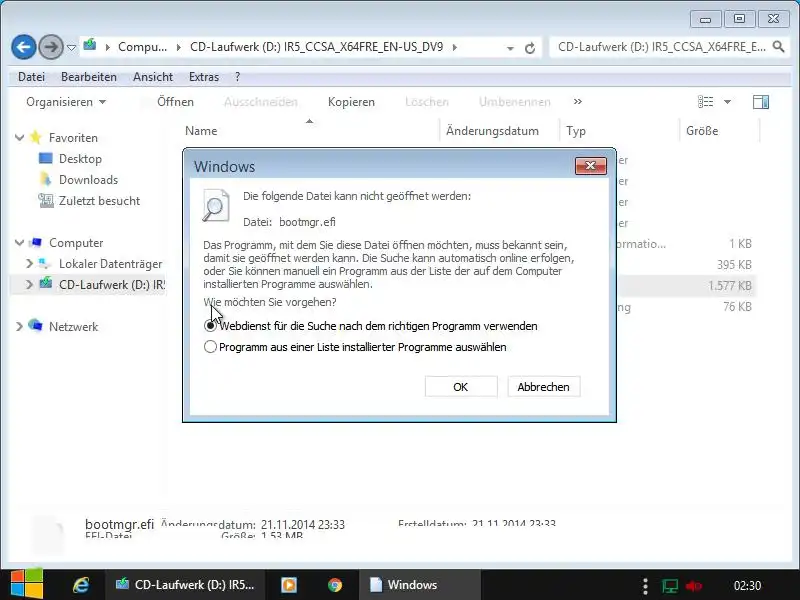Refresh the folder view
This screenshot has height=600, width=800.
530,48
